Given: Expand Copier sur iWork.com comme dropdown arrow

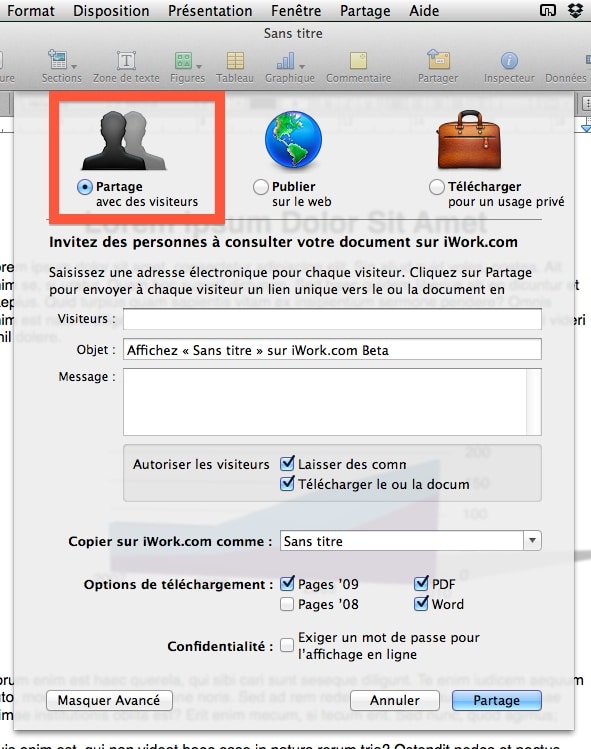Looking at the screenshot, I should tap(532, 541).
